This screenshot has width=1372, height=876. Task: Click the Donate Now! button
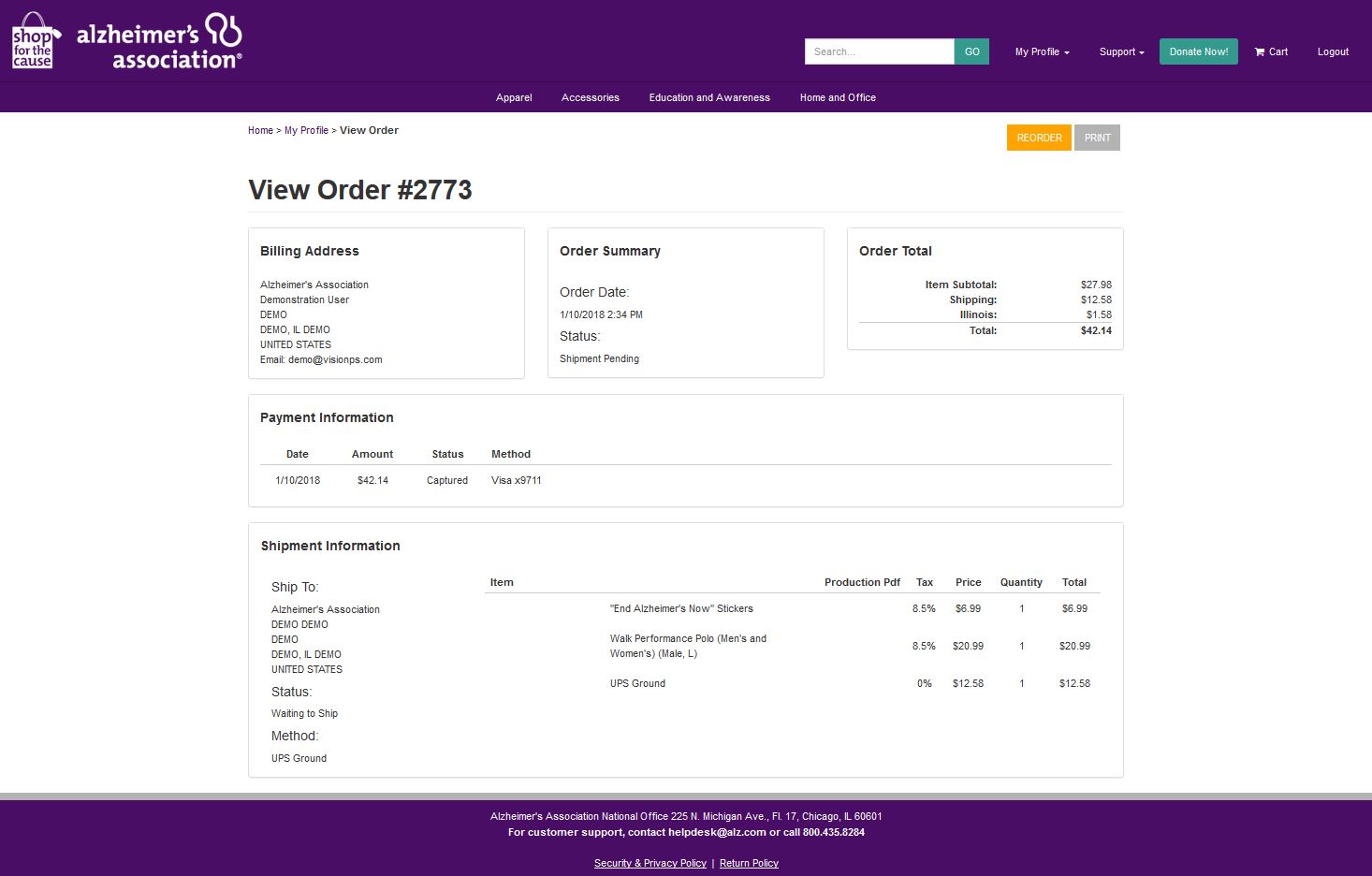coord(1198,51)
